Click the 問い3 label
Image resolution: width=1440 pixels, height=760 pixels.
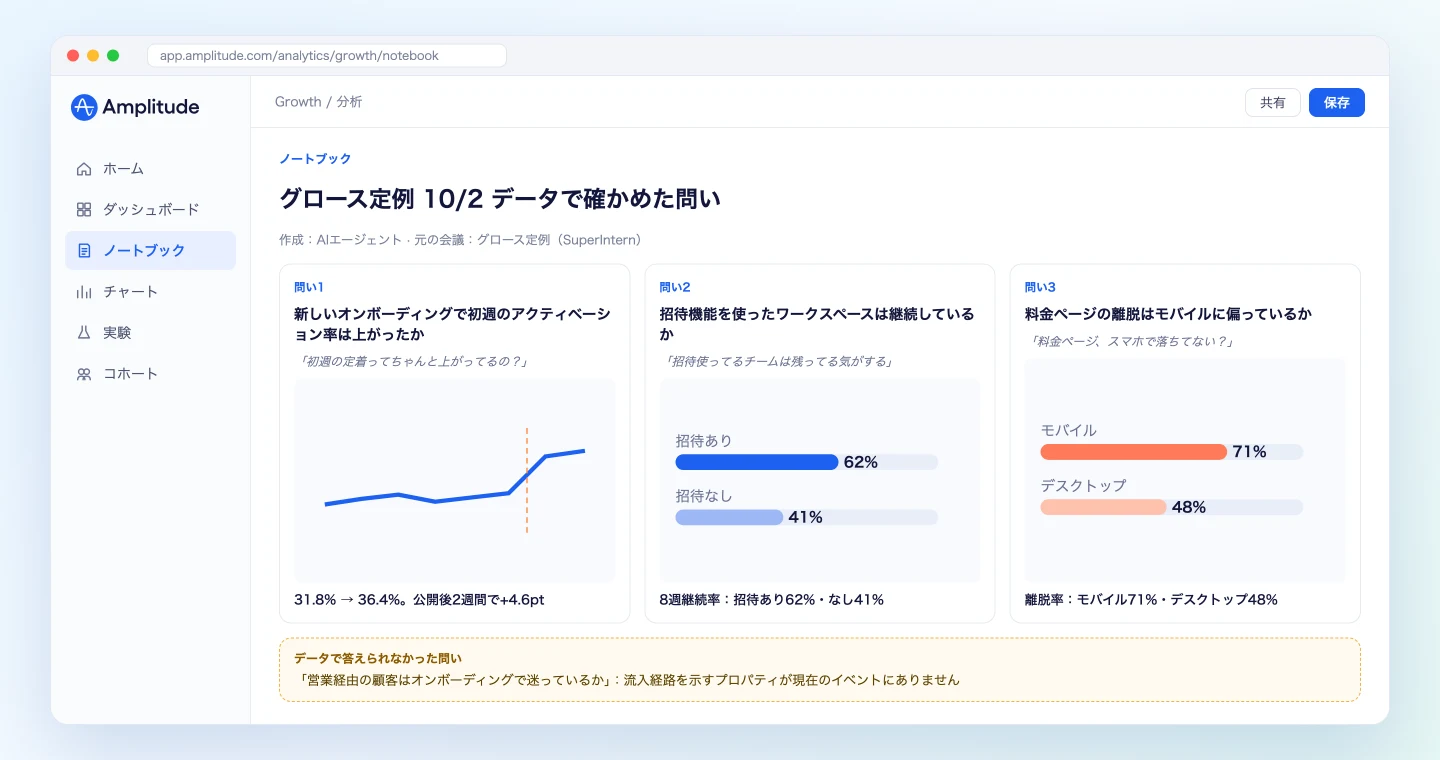tap(1040, 287)
